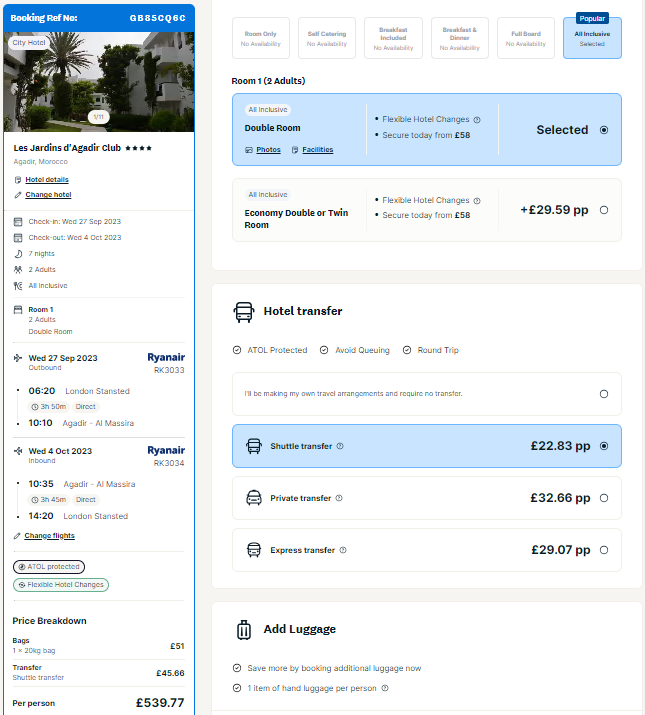This screenshot has width=645, height=715.
Task: Click the check-out calendar icon
Action: 18,238
